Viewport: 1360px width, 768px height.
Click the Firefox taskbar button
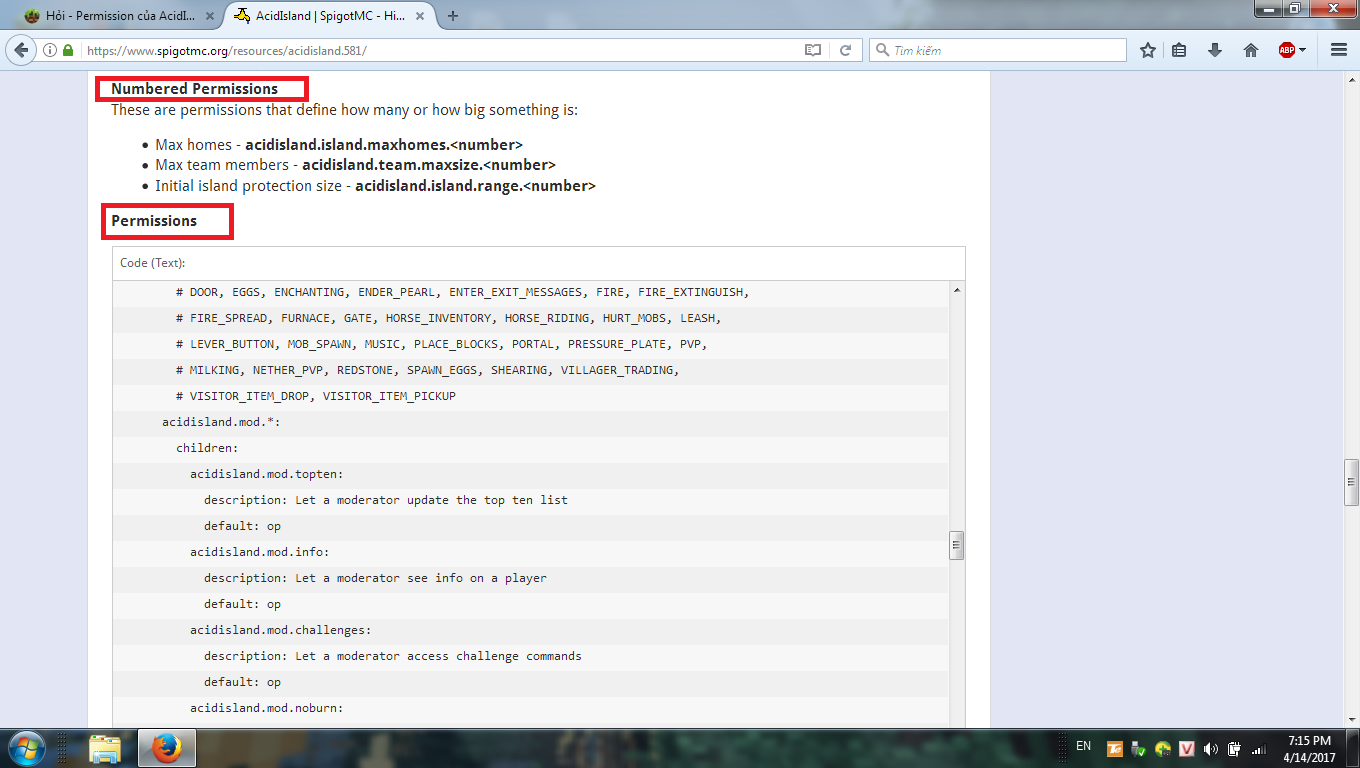pos(167,748)
